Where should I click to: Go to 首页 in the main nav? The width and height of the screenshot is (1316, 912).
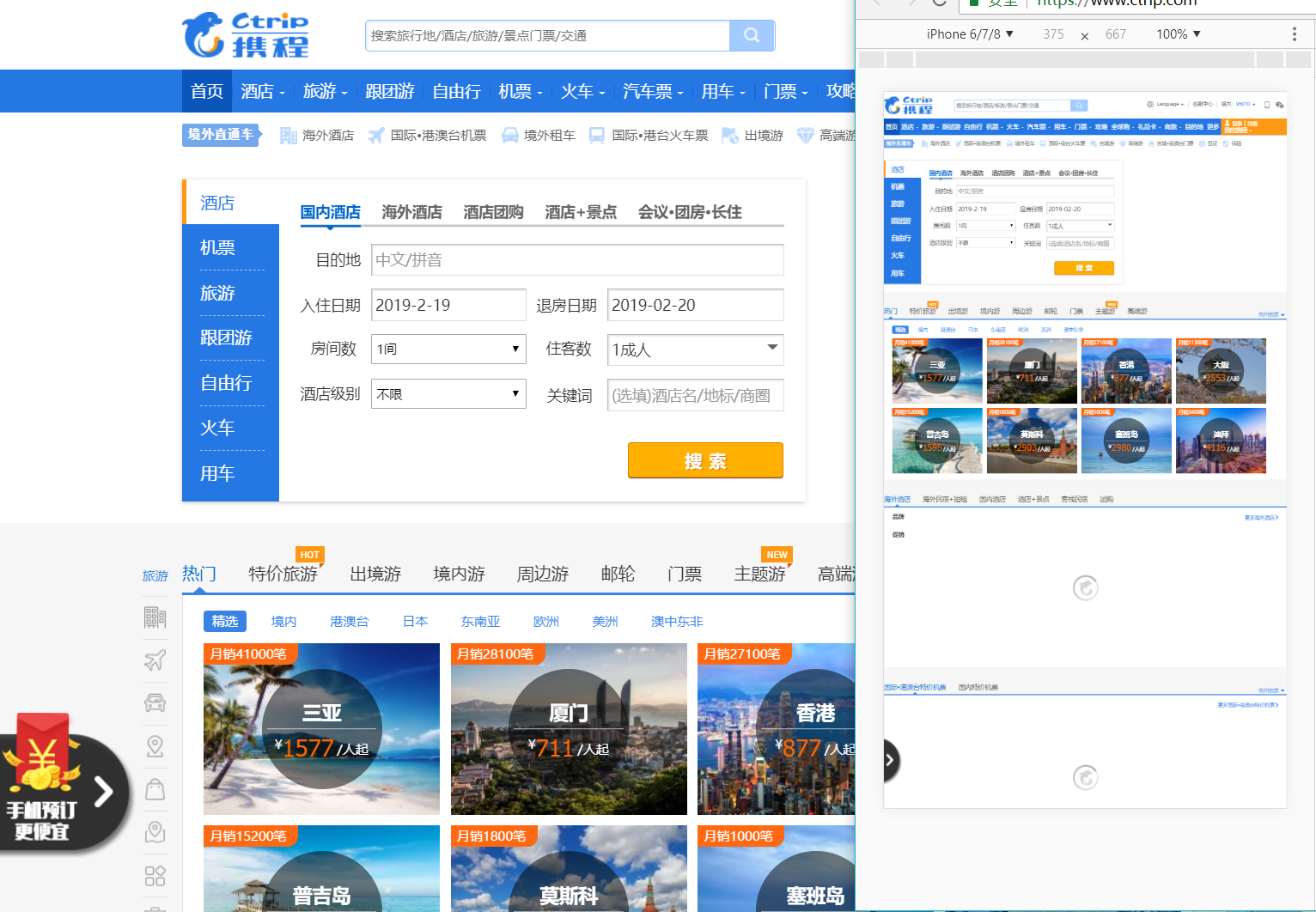click(207, 91)
